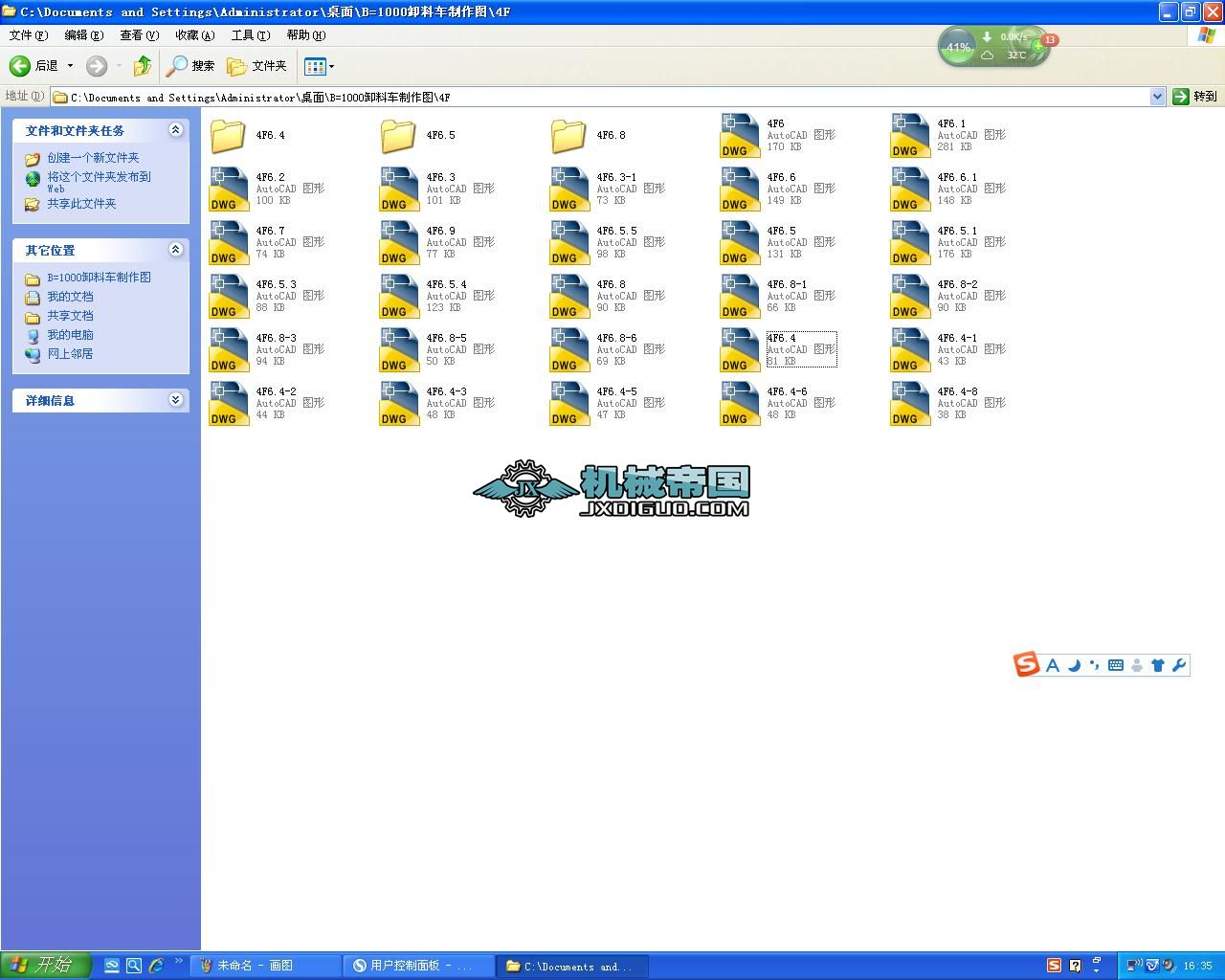Select the 4F6 DWG file icon (170 KB)
Viewport: 1225px width, 980px height.
740,136
